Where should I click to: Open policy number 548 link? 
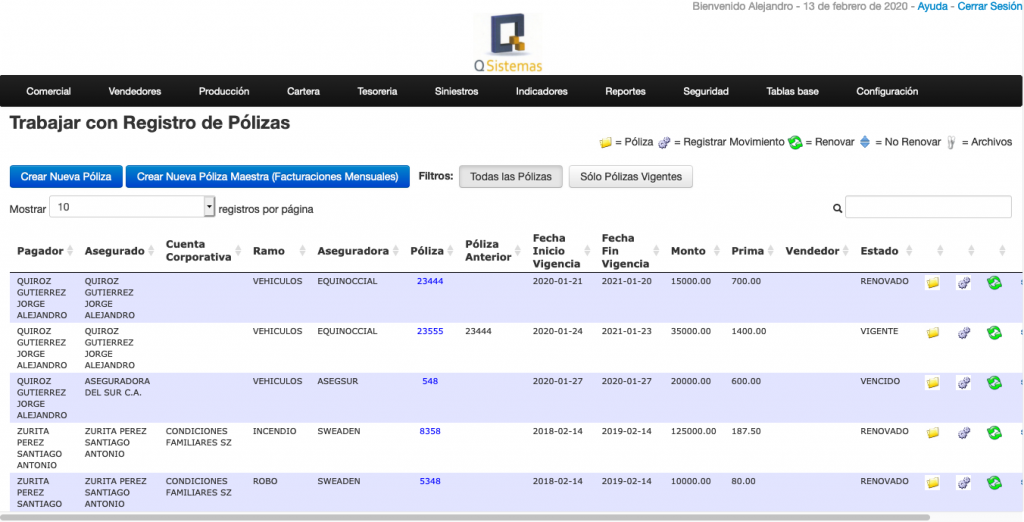[x=430, y=381]
